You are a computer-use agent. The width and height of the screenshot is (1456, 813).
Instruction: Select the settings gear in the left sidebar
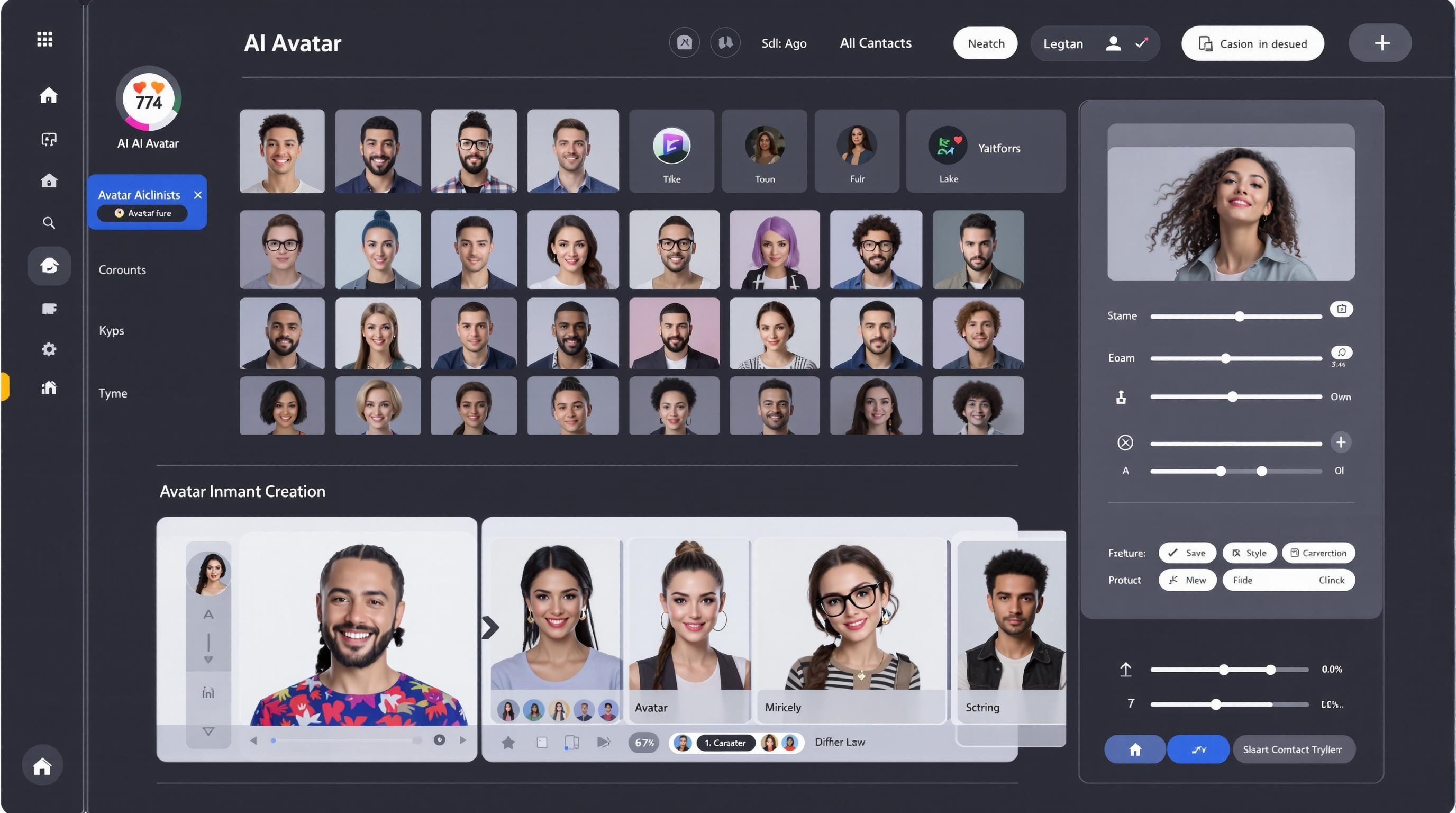[x=49, y=349]
